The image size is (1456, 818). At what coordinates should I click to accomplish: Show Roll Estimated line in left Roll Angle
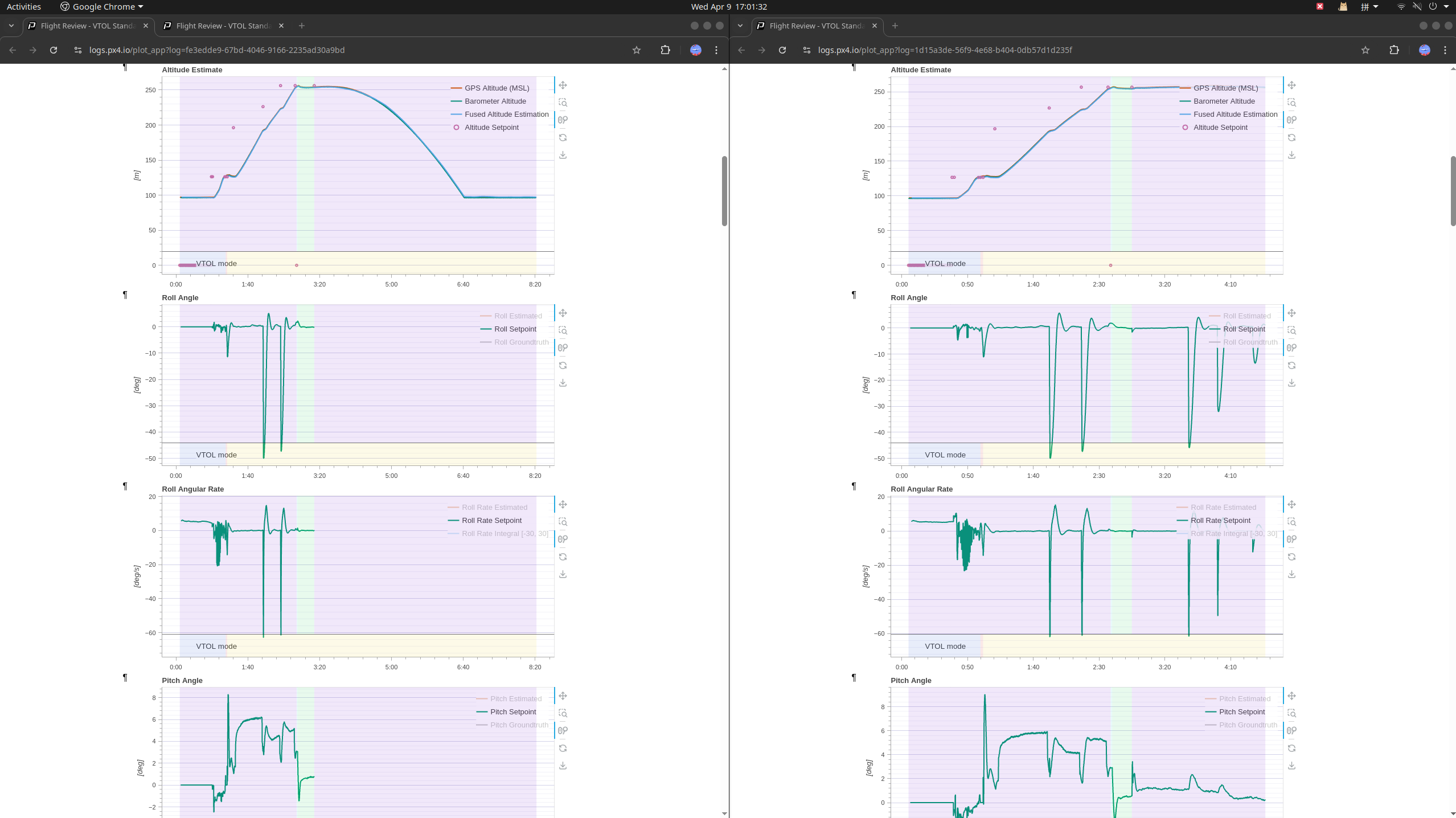[511, 316]
